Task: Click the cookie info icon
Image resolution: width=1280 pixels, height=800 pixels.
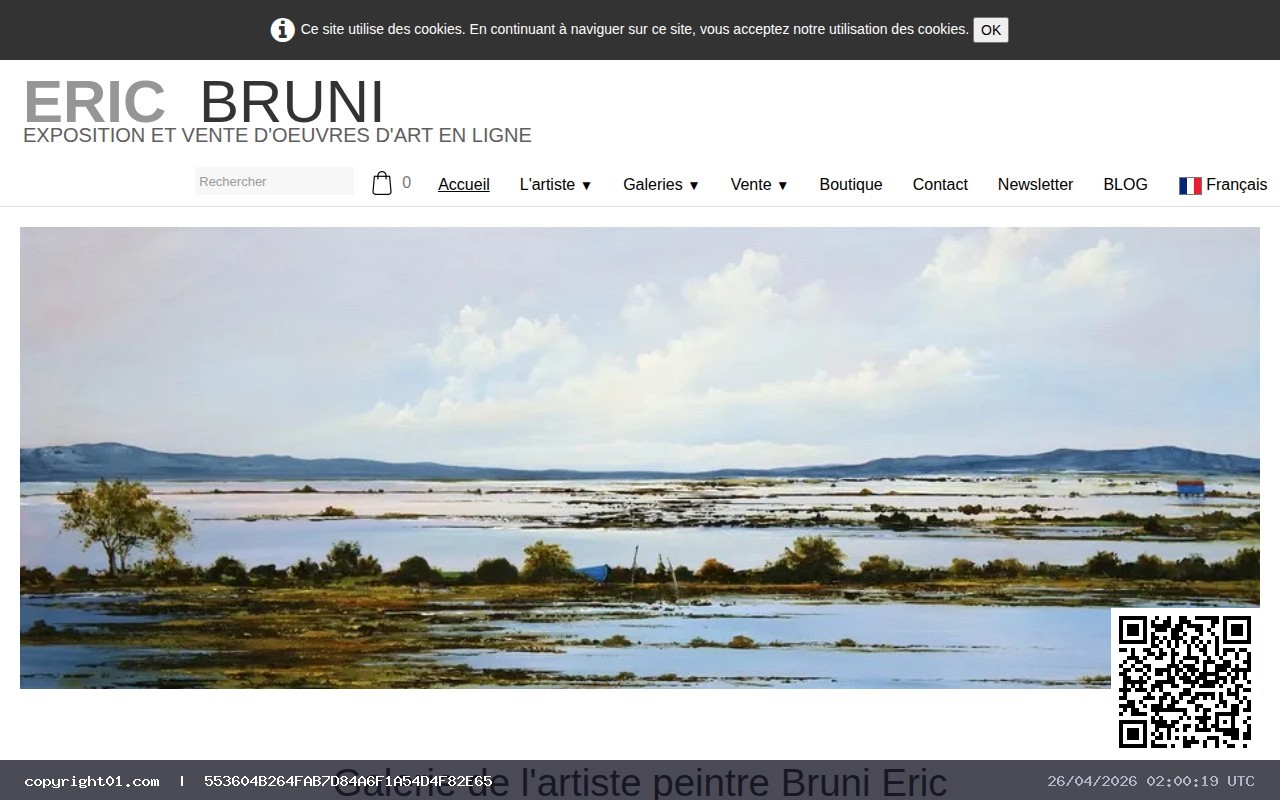Action: click(283, 30)
